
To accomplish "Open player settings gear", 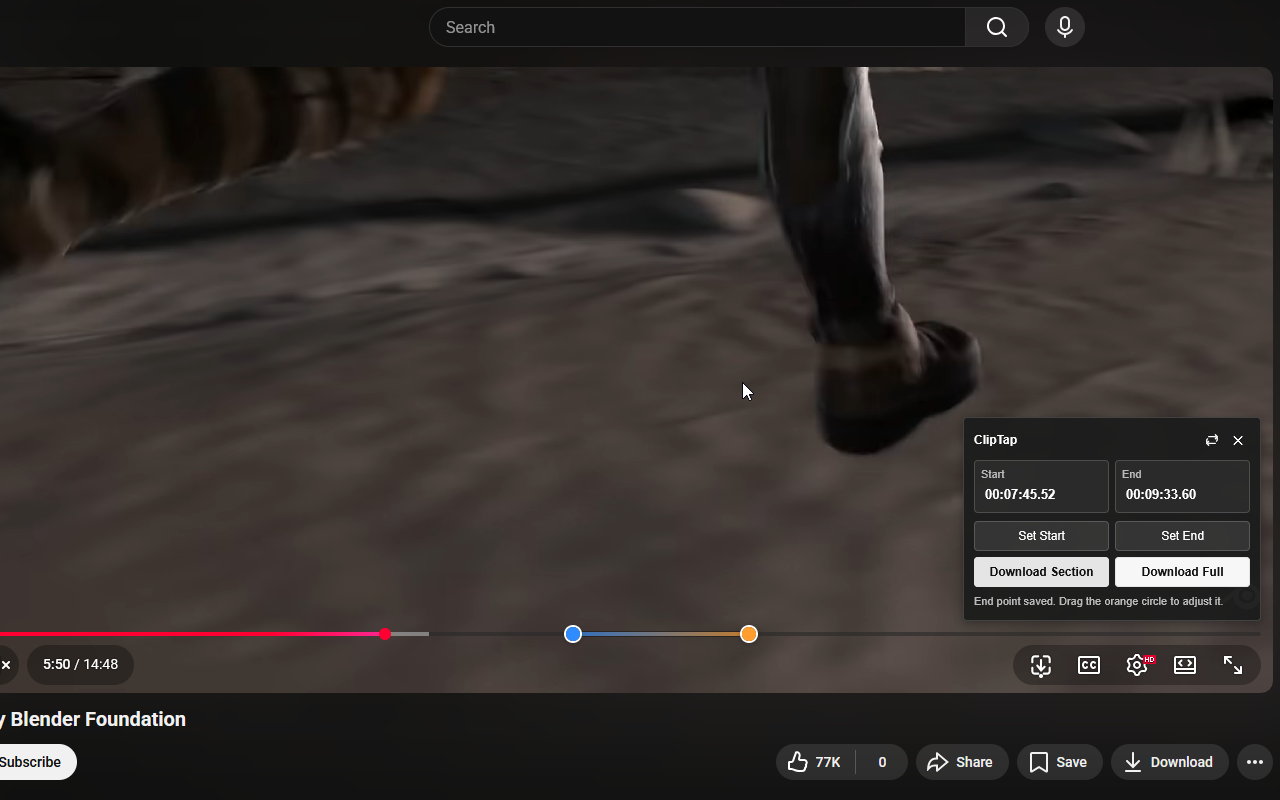I will [1137, 665].
